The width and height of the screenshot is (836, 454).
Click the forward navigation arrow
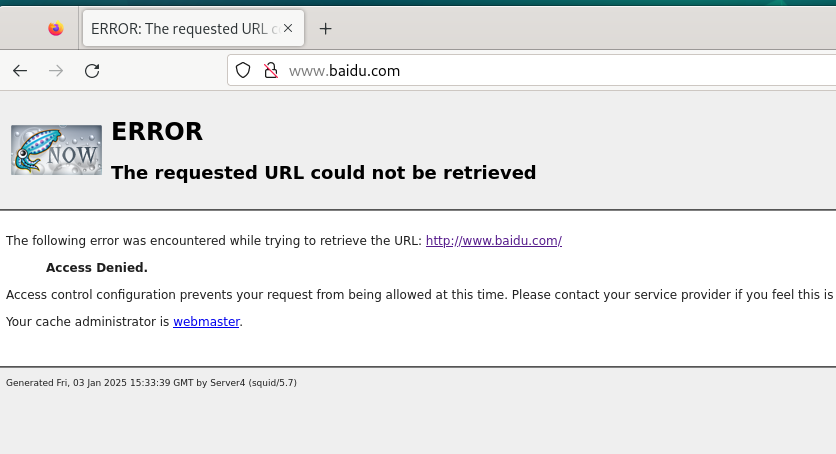pos(56,70)
